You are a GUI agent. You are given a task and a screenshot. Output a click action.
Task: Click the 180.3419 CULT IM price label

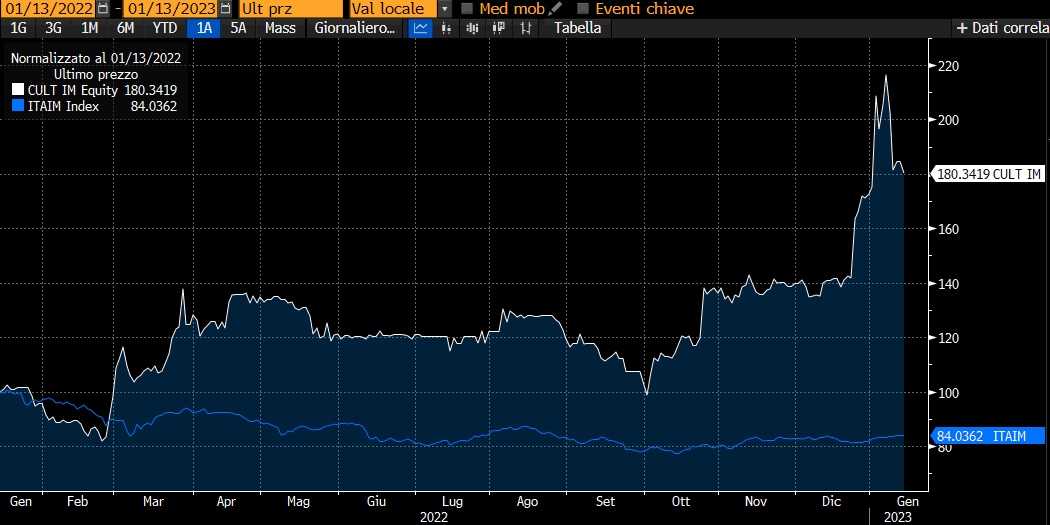[988, 174]
